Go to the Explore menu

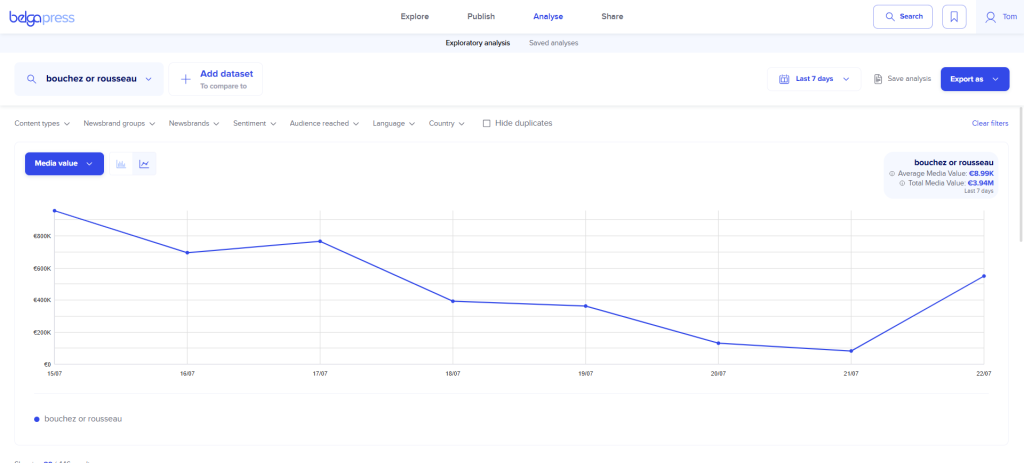[414, 17]
